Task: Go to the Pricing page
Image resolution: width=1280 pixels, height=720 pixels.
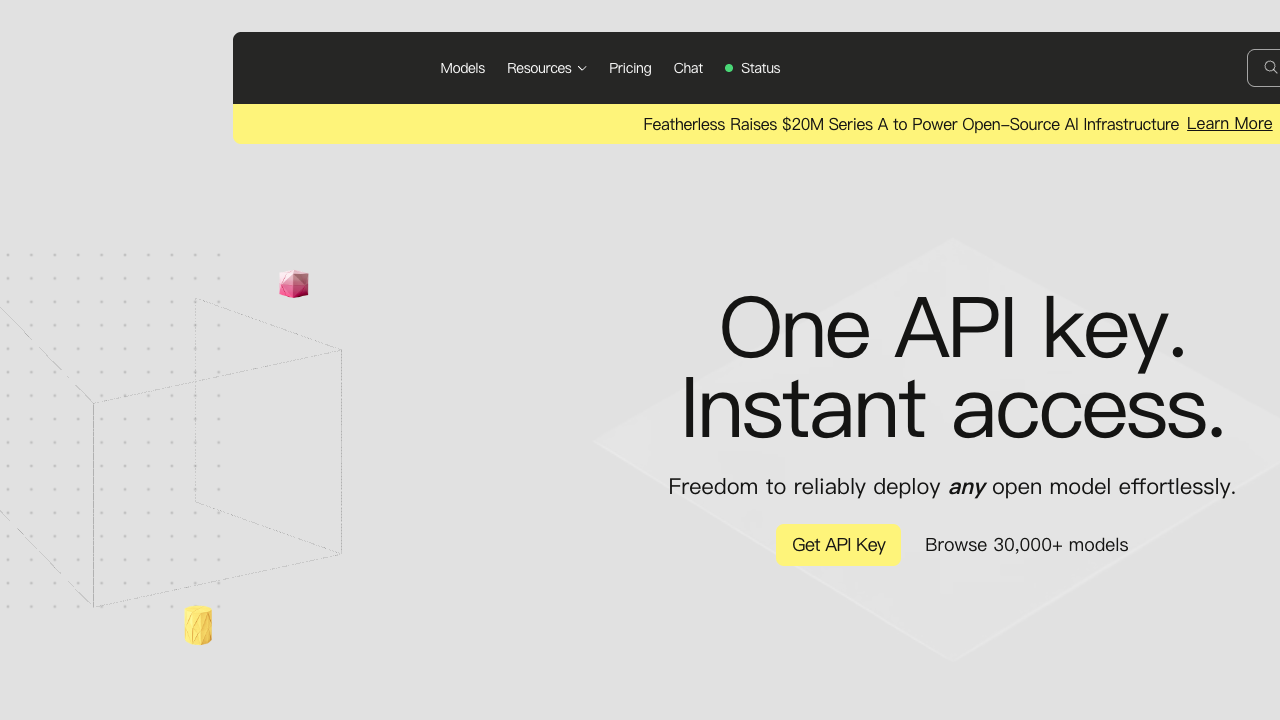Action: click(x=630, y=68)
